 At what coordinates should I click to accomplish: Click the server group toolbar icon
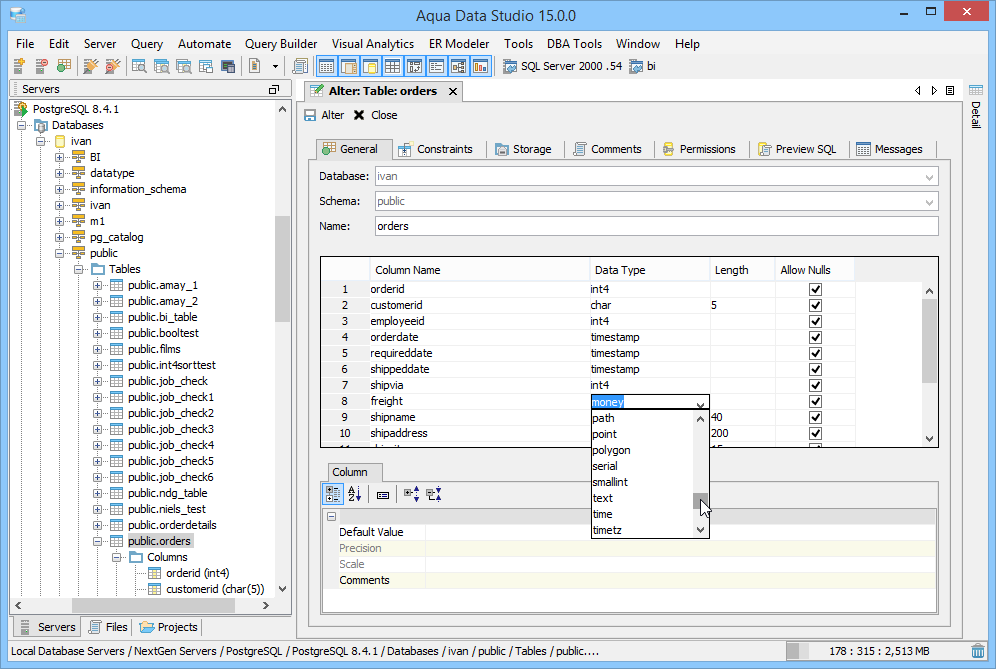click(64, 66)
